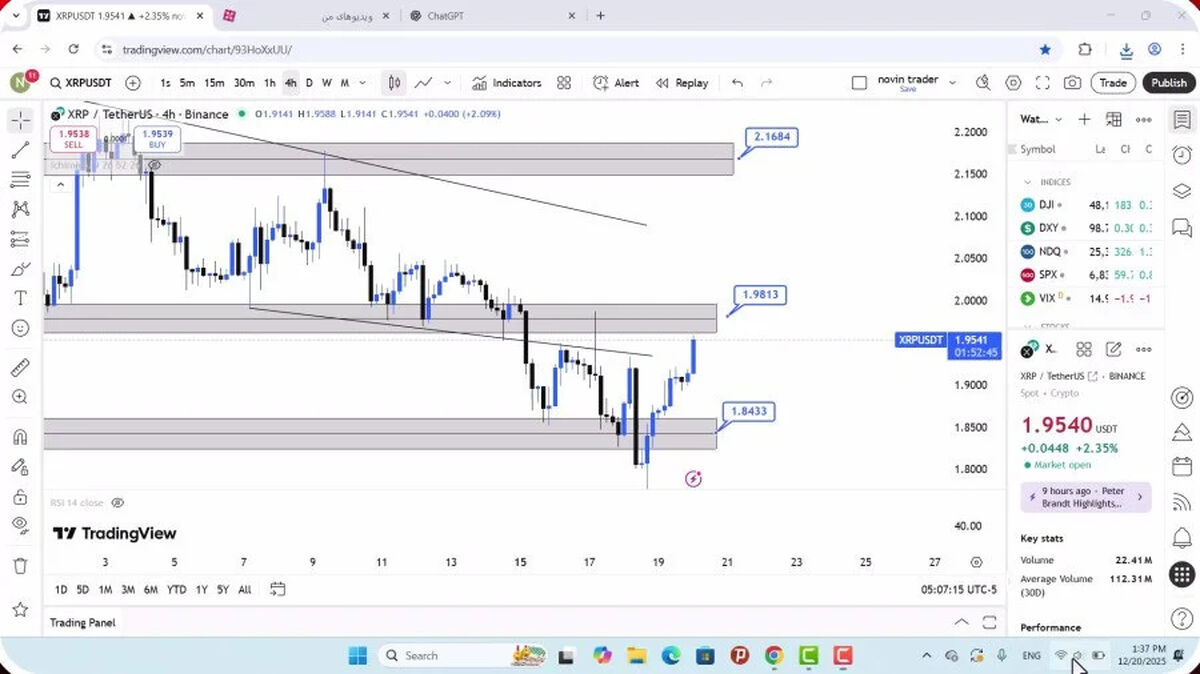The width and height of the screenshot is (1200, 674).
Task: Open the 05:07:15 UTC-5 timezone menu
Action: click(959, 590)
